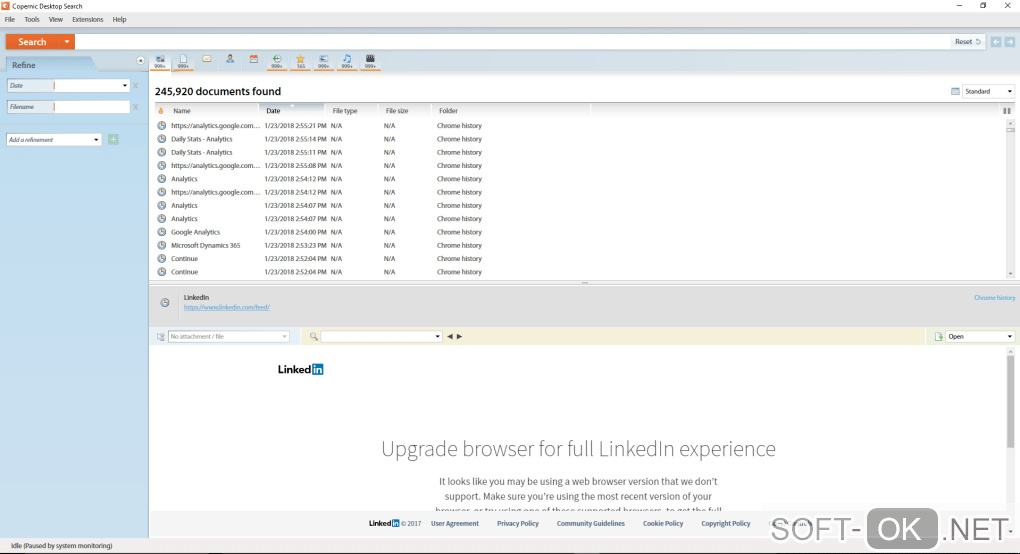
Task: Click the Reset button
Action: coord(968,42)
